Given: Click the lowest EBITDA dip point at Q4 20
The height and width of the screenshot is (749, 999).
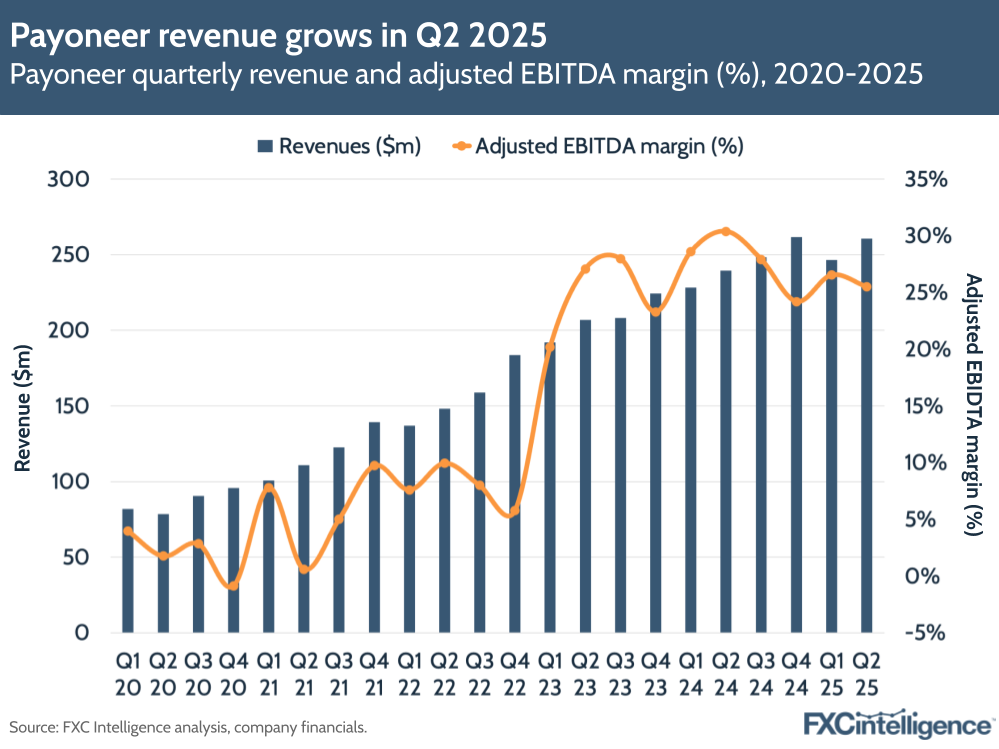Looking at the screenshot, I should (233, 588).
